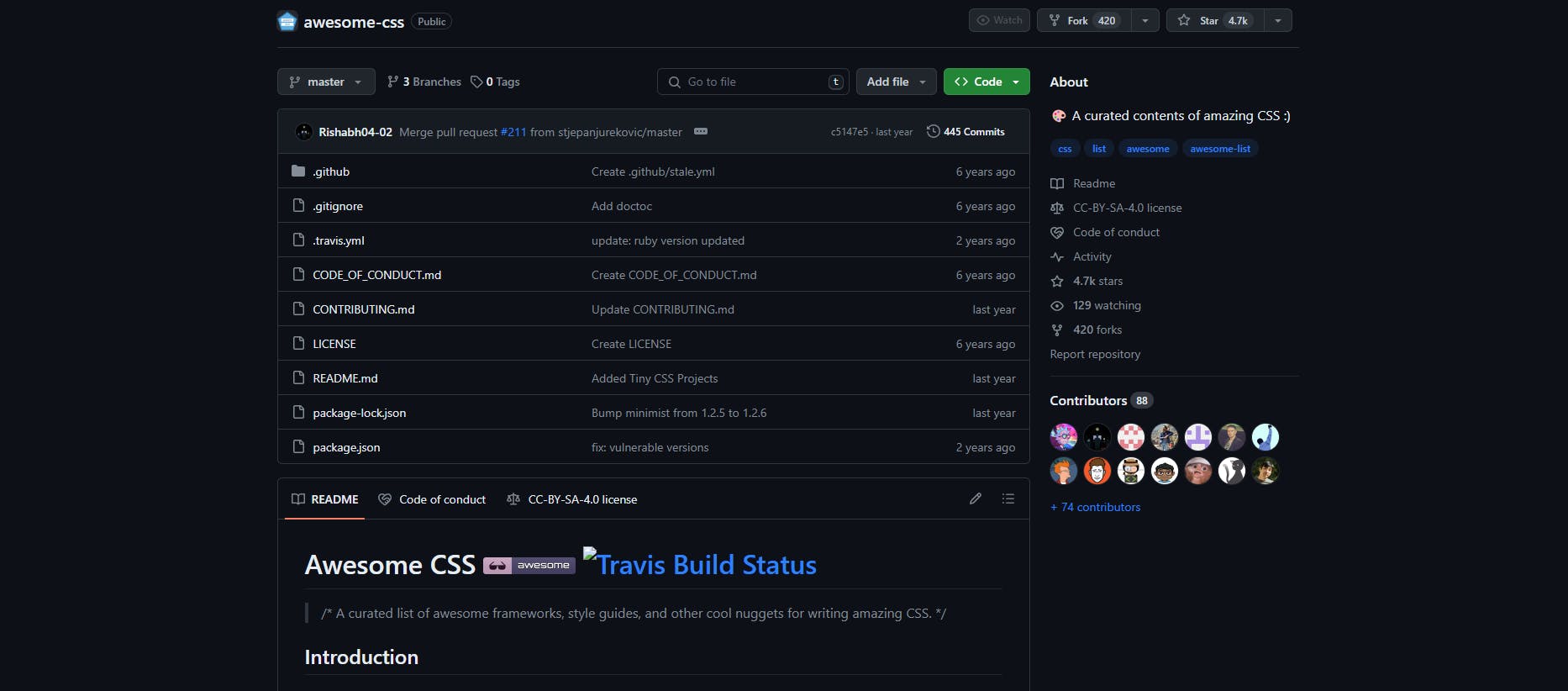Click the Watch button

(999, 20)
